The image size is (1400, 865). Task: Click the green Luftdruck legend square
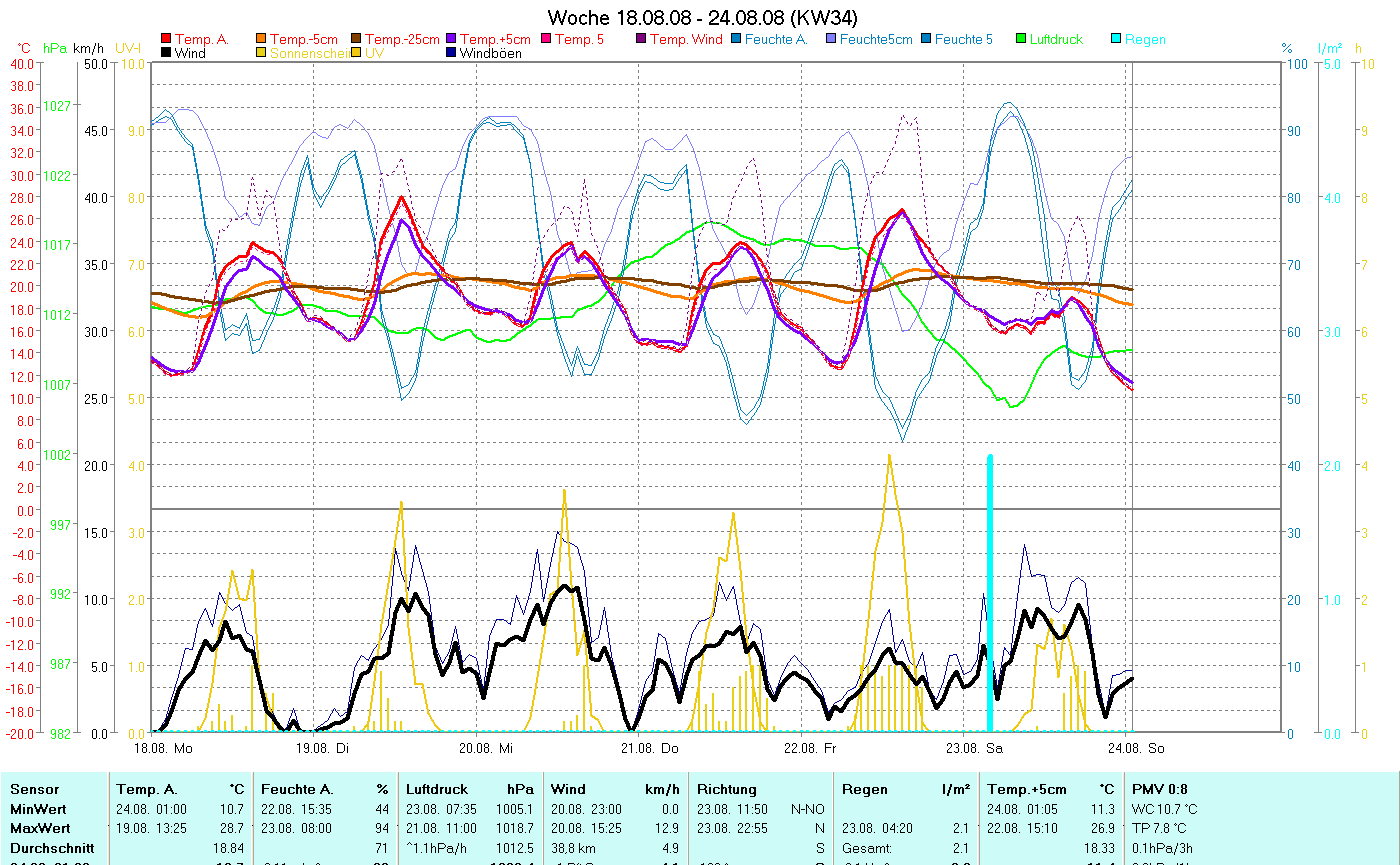click(1021, 40)
